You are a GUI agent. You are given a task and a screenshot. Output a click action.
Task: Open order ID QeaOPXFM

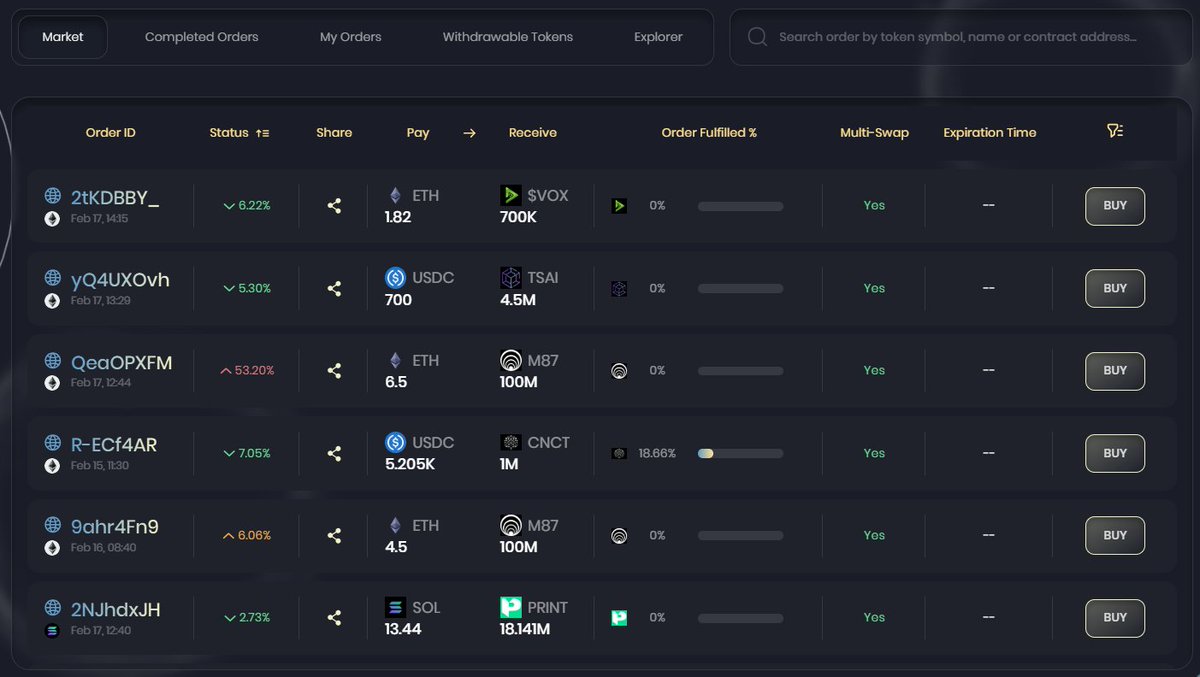pos(121,362)
